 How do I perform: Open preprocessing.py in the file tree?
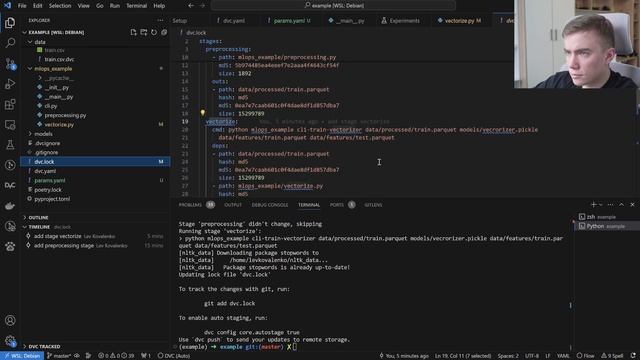[65, 115]
